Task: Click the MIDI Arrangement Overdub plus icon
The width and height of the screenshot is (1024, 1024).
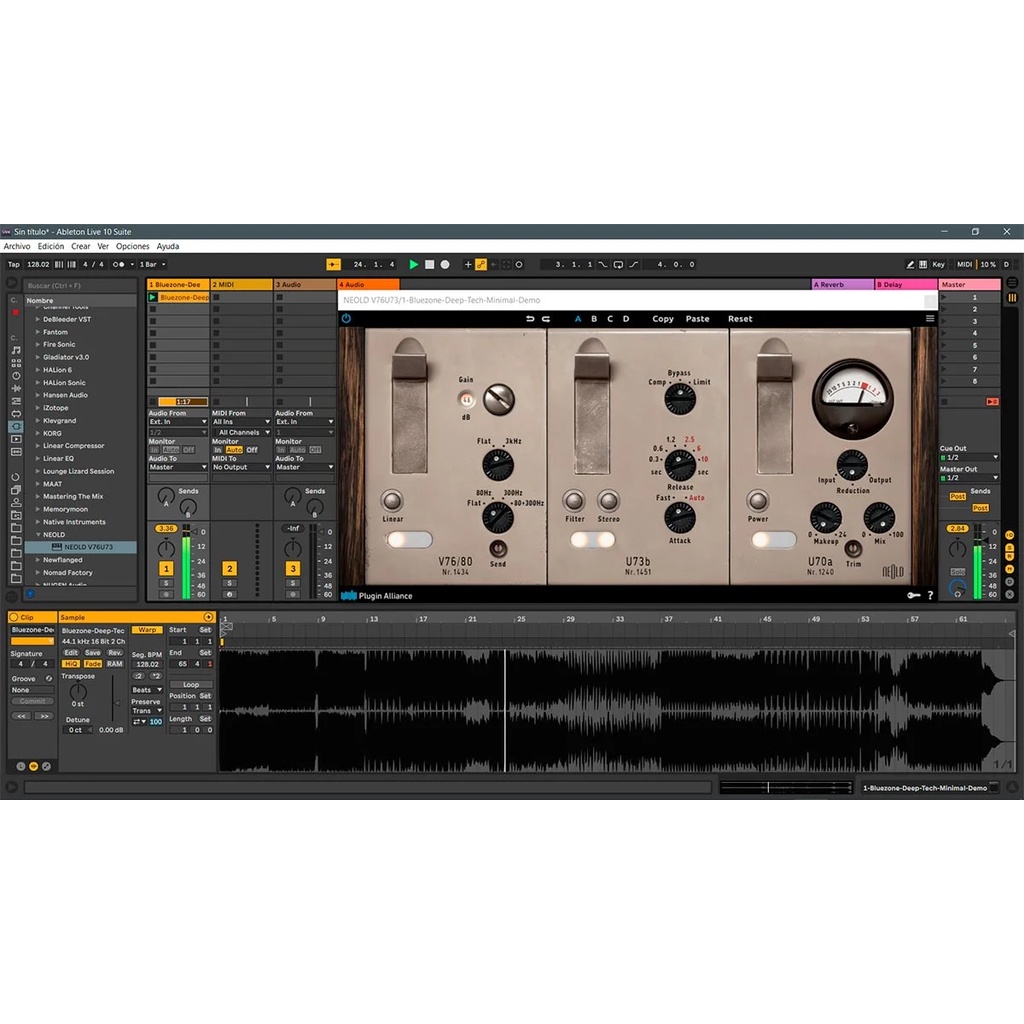Action: point(468,264)
